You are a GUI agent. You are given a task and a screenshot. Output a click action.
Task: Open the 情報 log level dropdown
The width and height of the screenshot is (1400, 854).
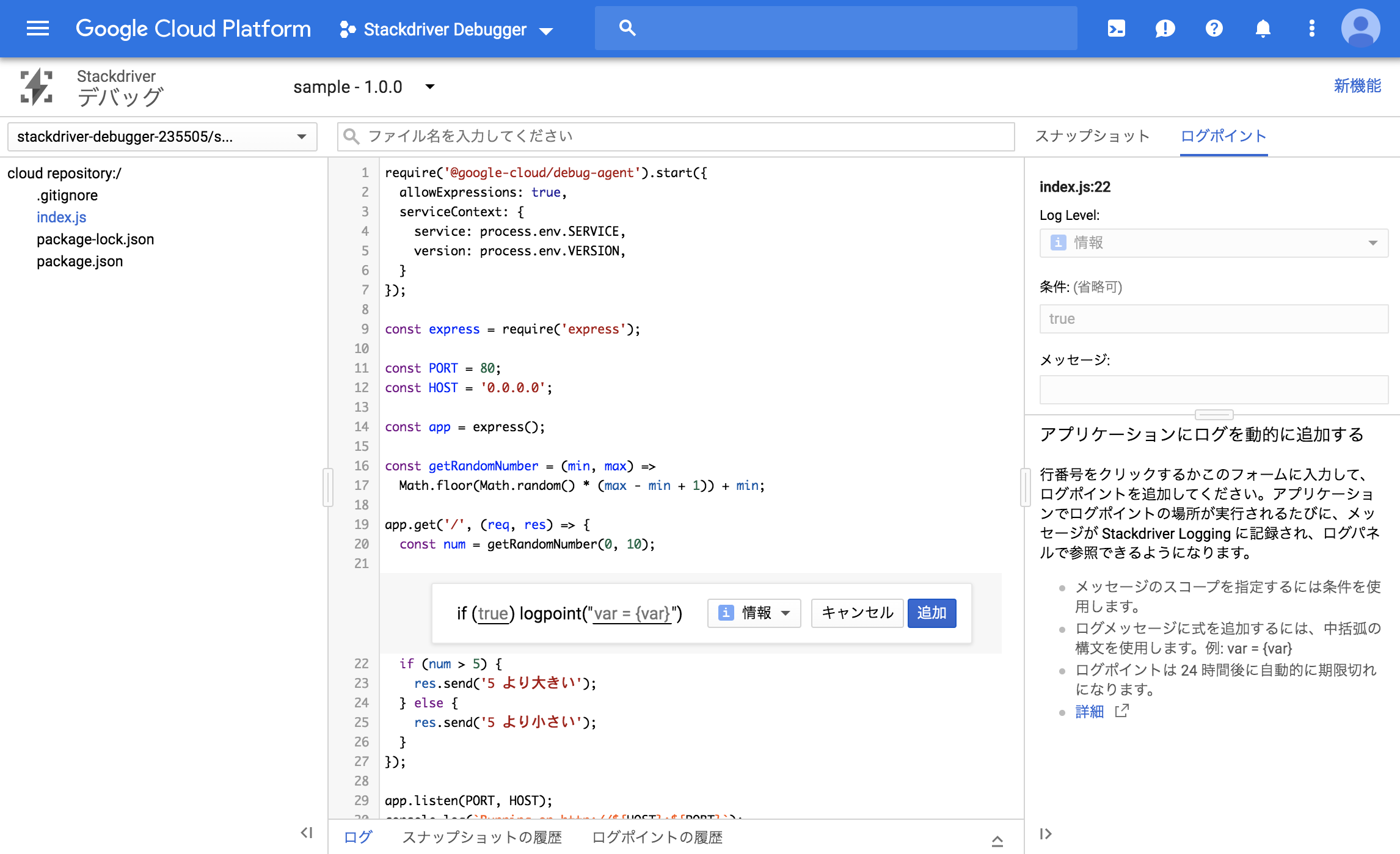click(x=754, y=613)
